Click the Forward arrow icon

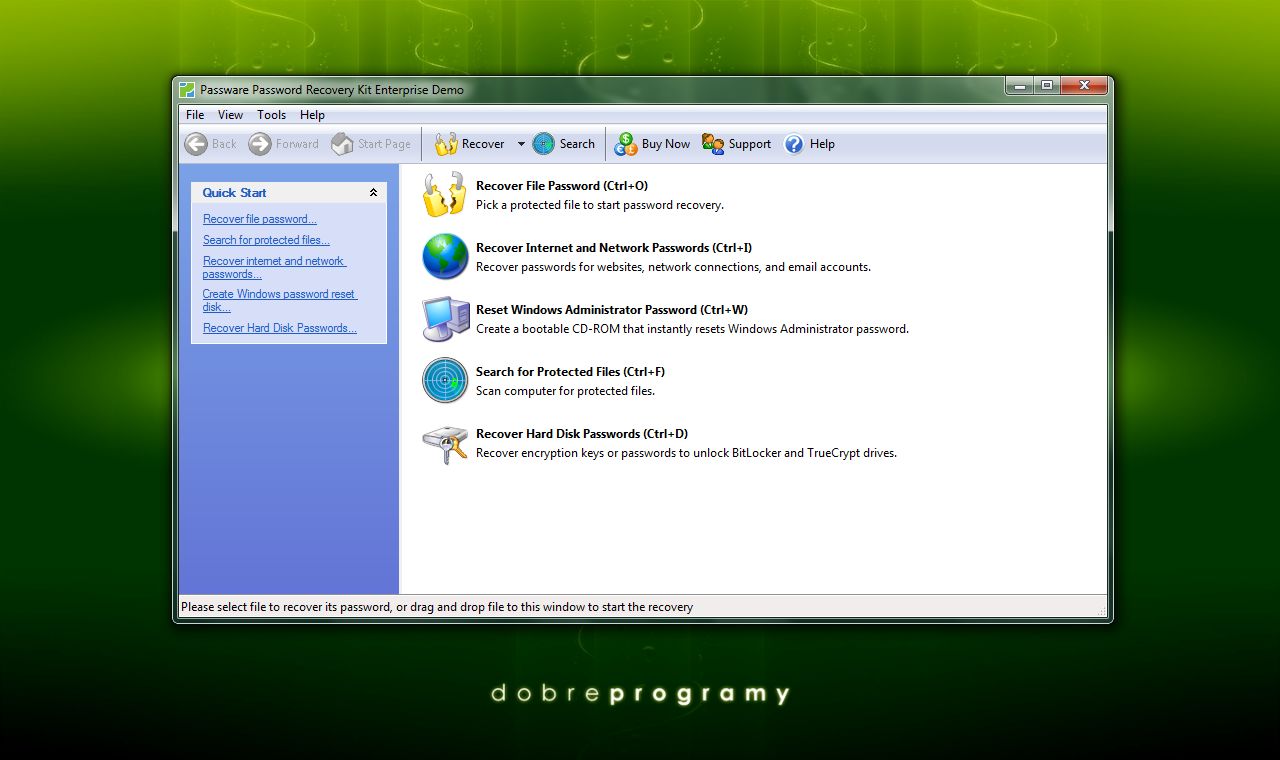[x=260, y=144]
